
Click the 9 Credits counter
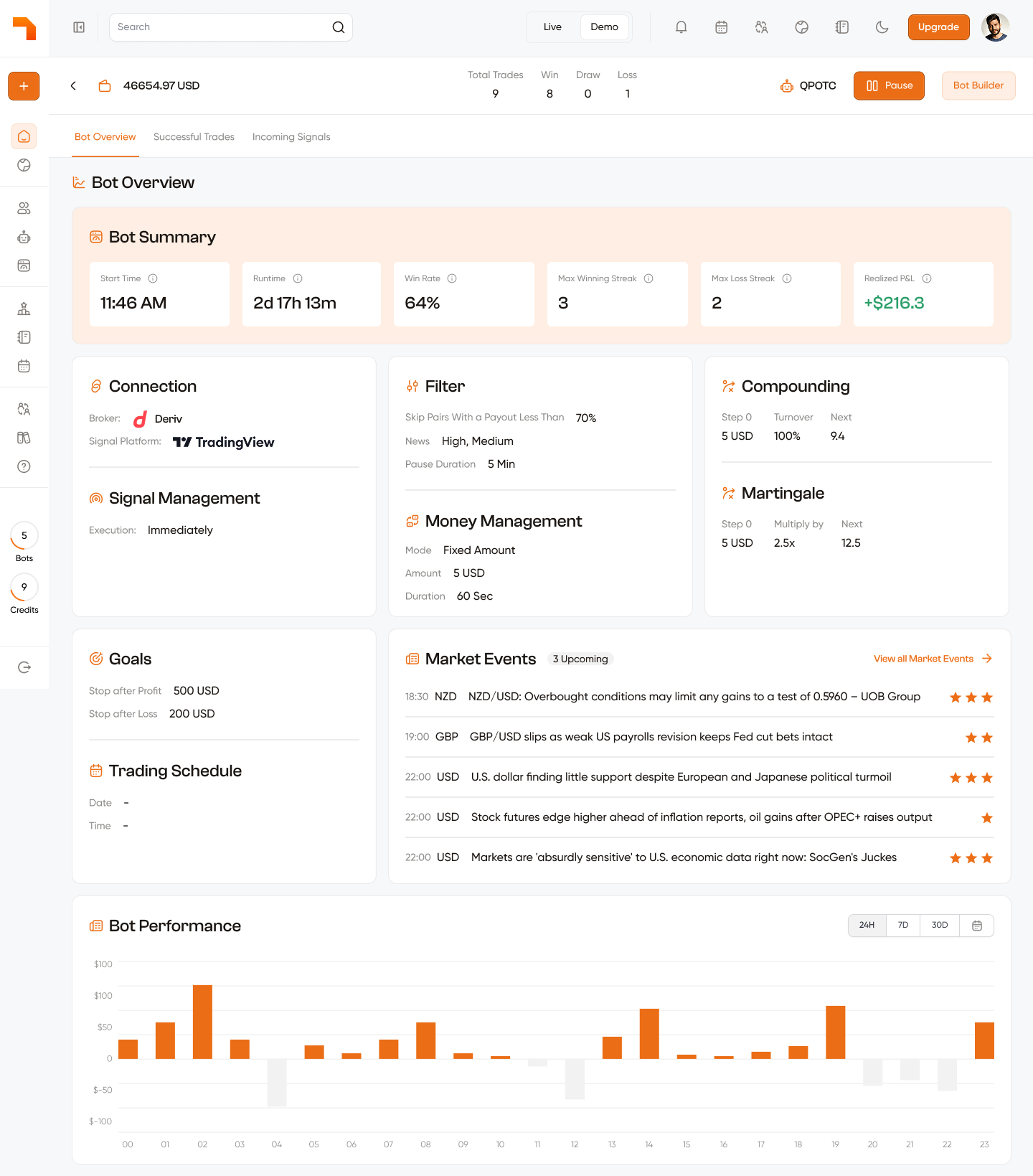[24, 594]
